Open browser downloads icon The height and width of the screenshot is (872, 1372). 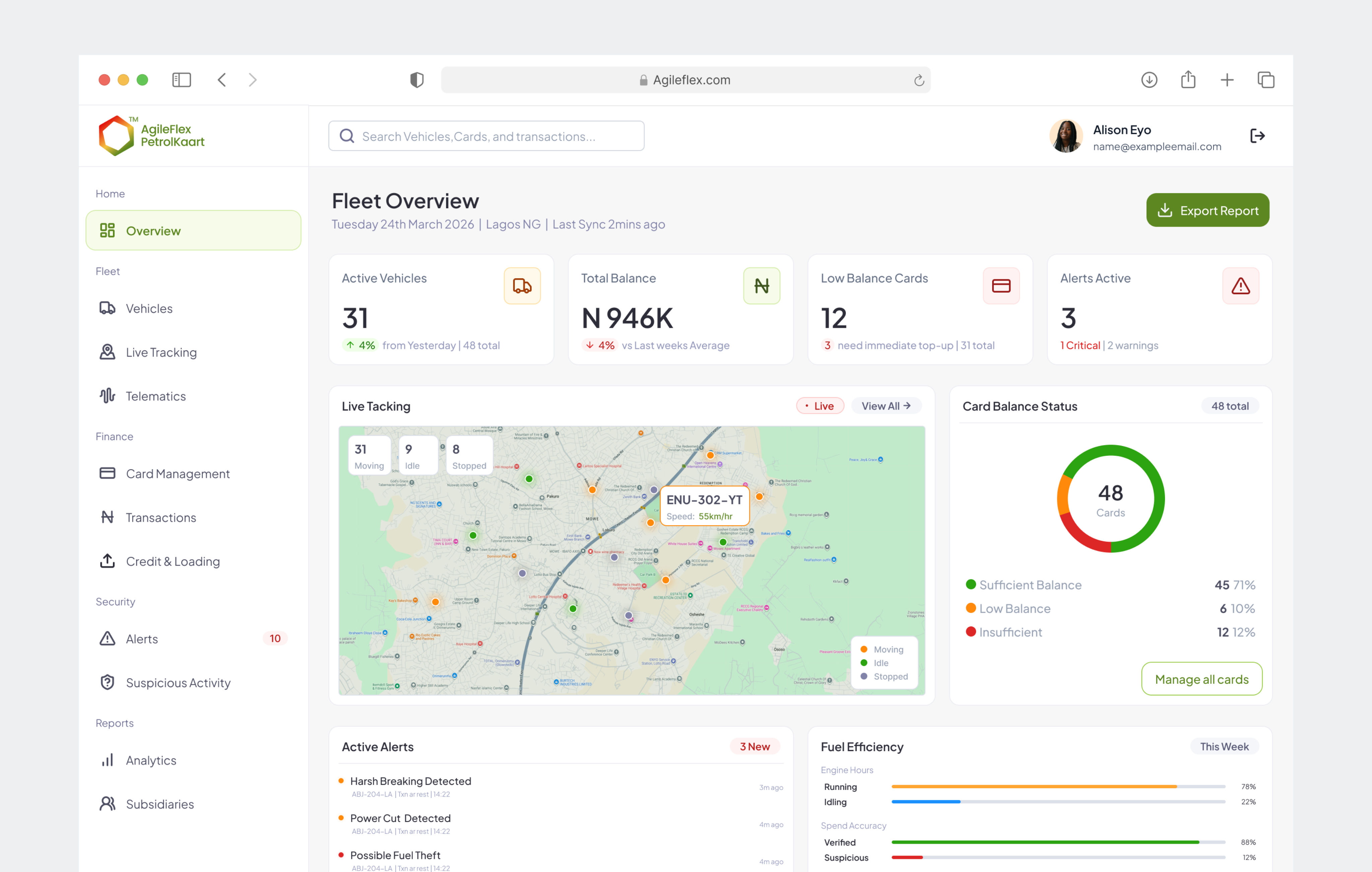point(1149,80)
